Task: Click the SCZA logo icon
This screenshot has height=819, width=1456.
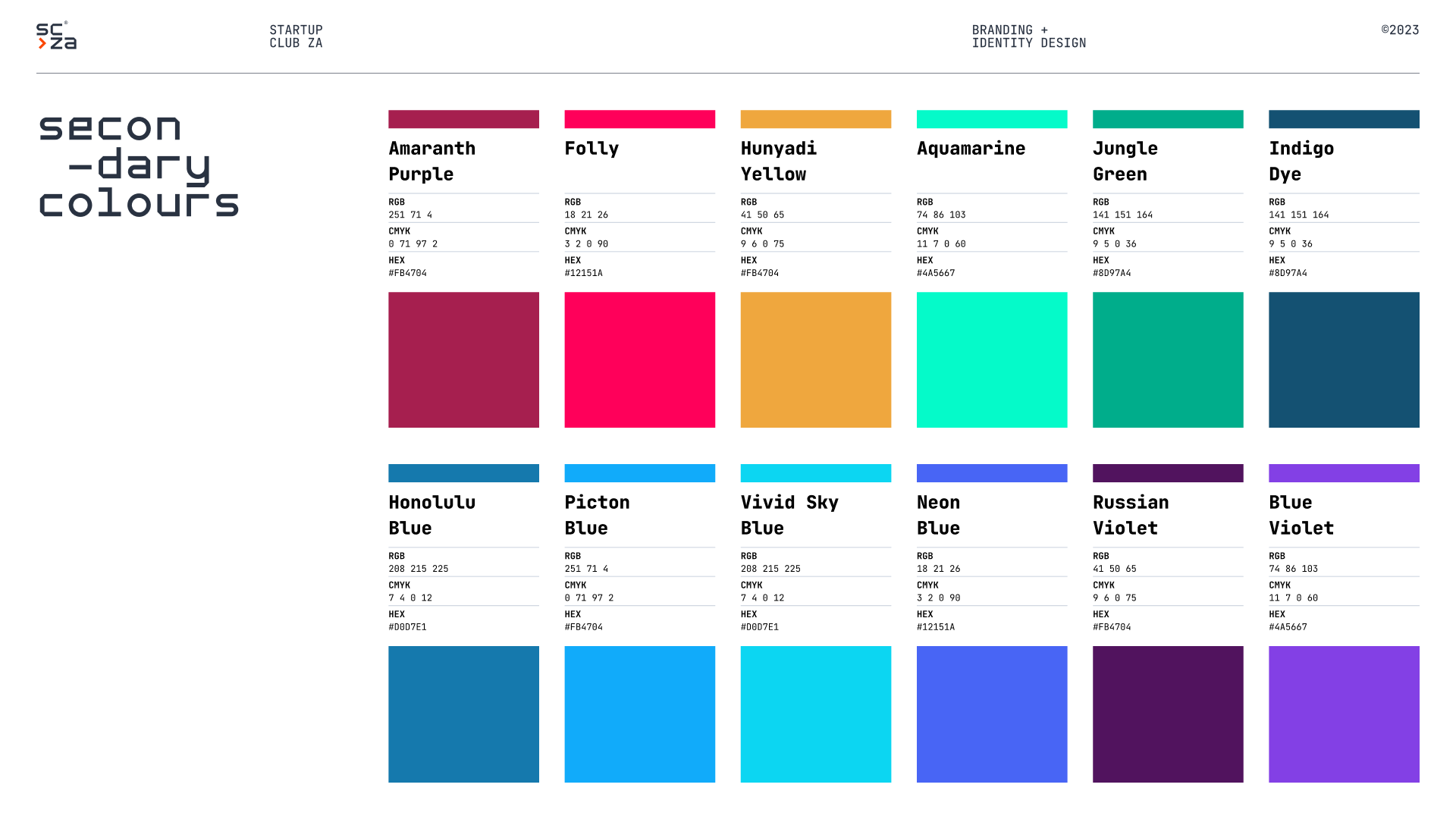Action: point(56,36)
